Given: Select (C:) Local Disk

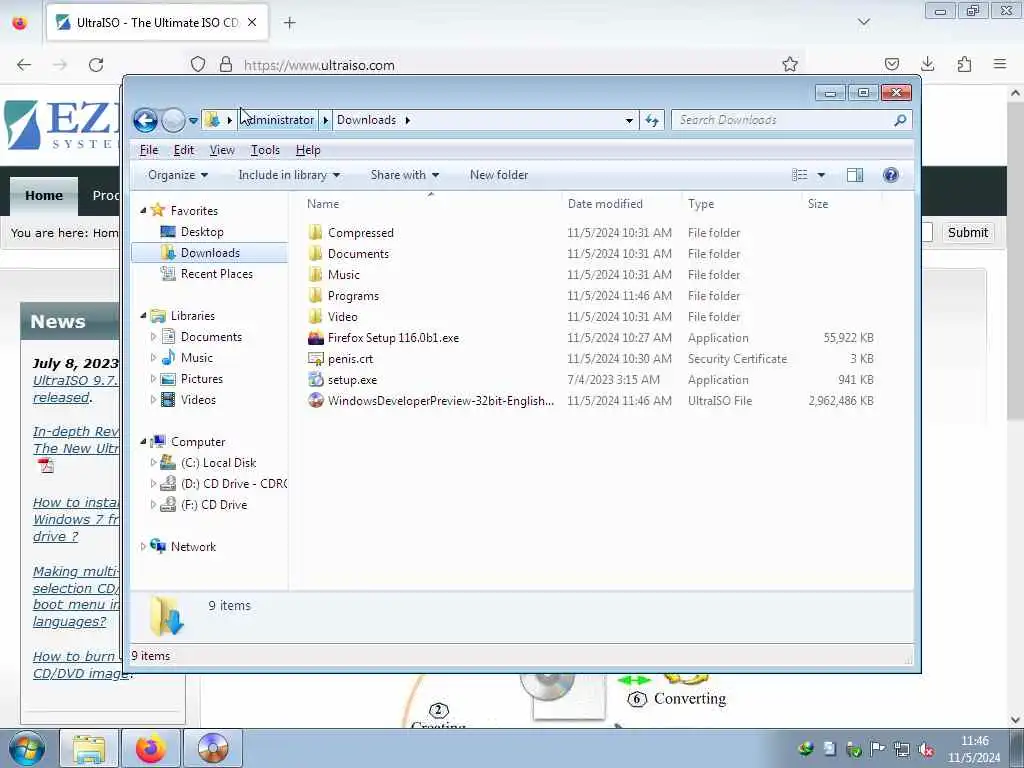Looking at the screenshot, I should 218,463.
